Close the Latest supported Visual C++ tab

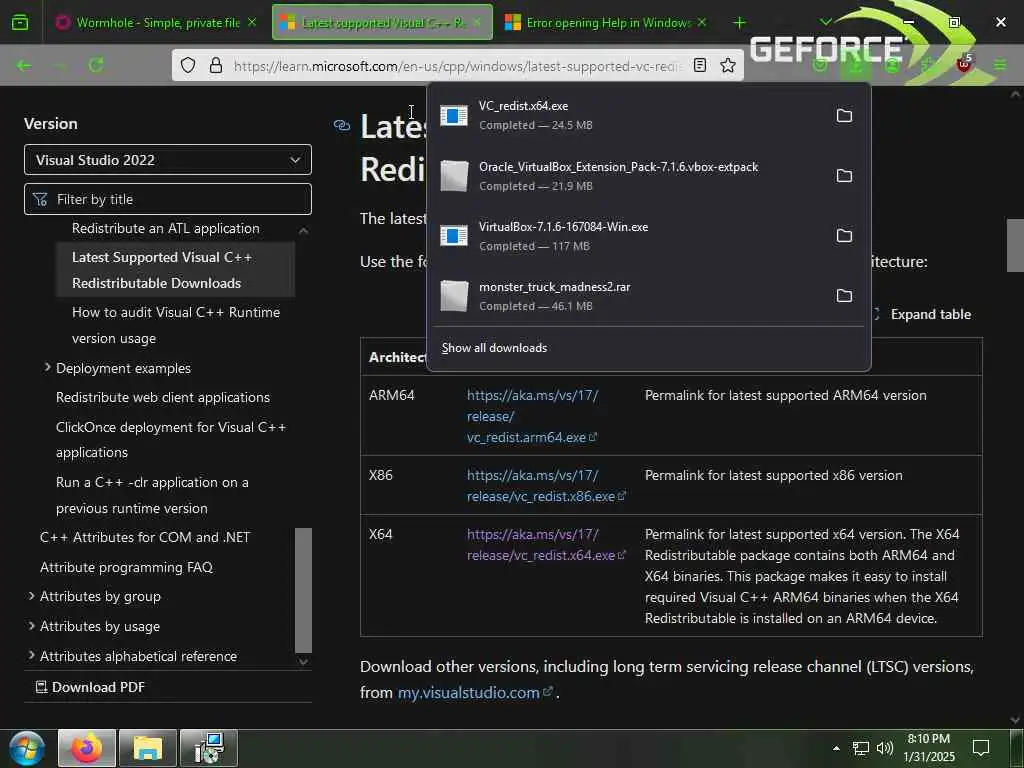pyautogui.click(x=477, y=23)
